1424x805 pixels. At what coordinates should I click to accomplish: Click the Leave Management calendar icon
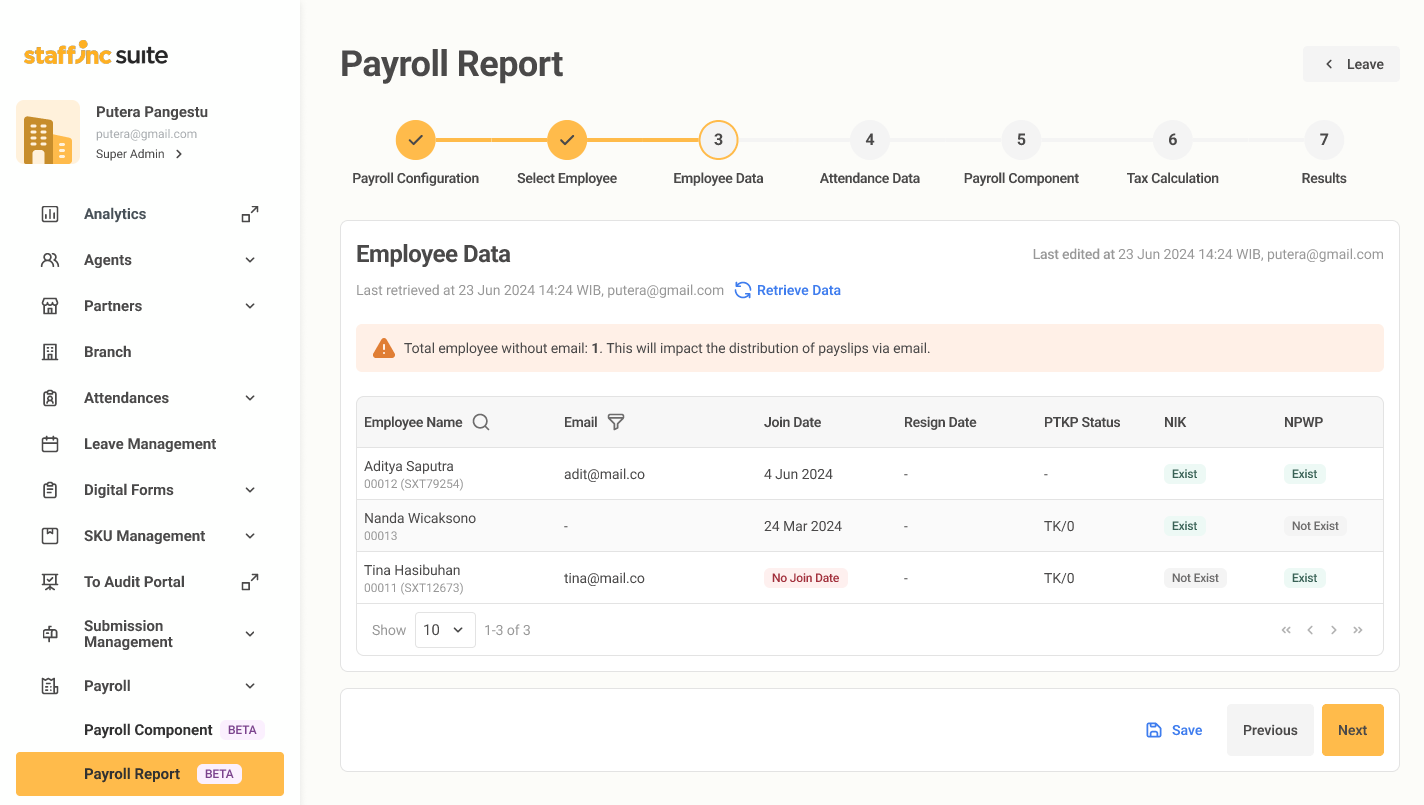[x=50, y=444]
